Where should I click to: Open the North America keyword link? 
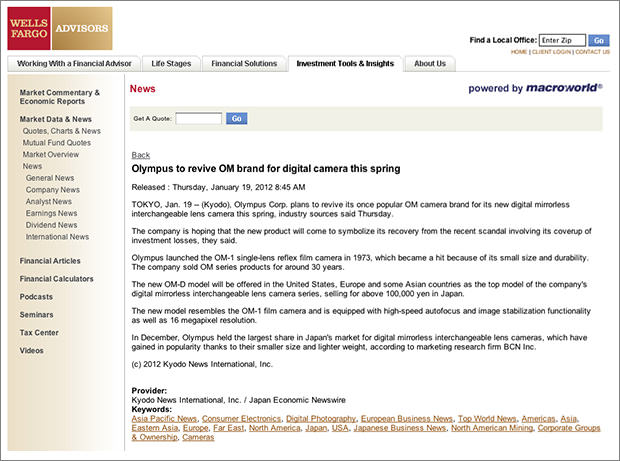coord(274,428)
